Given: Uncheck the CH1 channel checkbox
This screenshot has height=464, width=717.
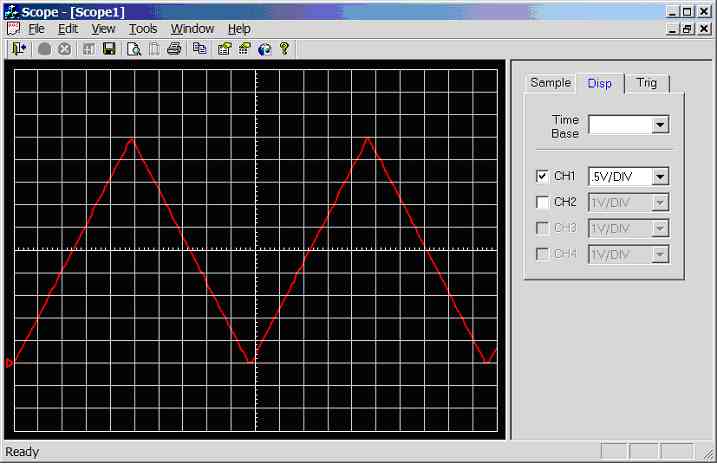Looking at the screenshot, I should coord(542,176).
